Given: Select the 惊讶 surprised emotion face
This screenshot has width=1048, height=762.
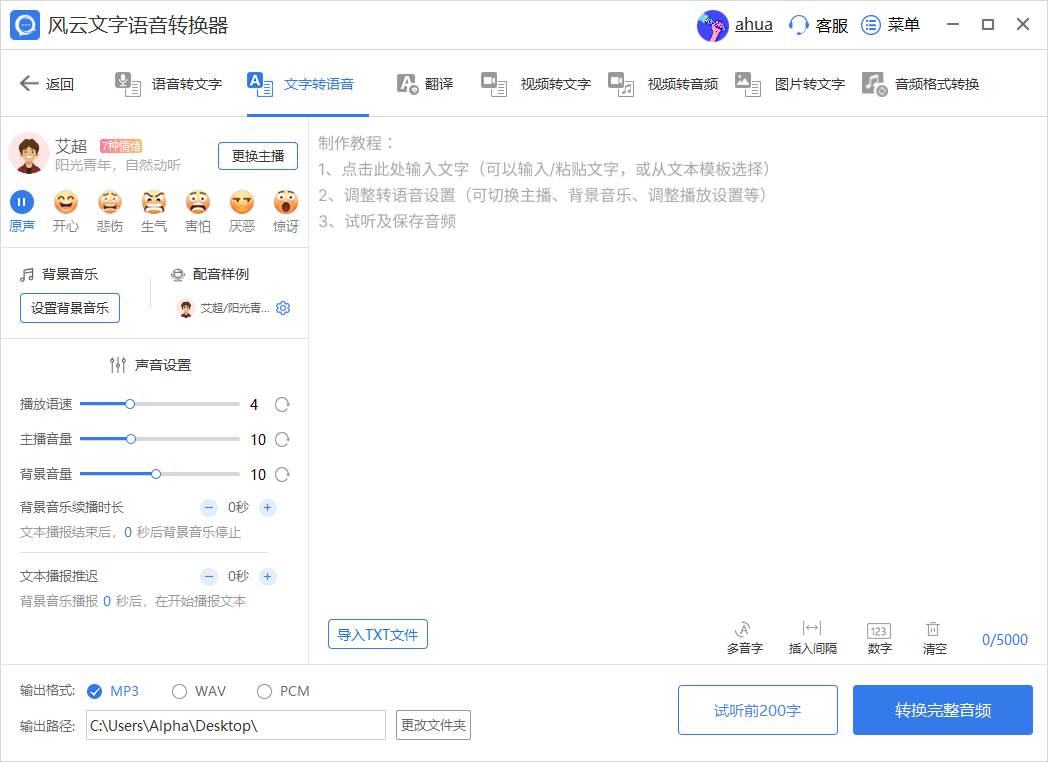Looking at the screenshot, I should [x=286, y=203].
